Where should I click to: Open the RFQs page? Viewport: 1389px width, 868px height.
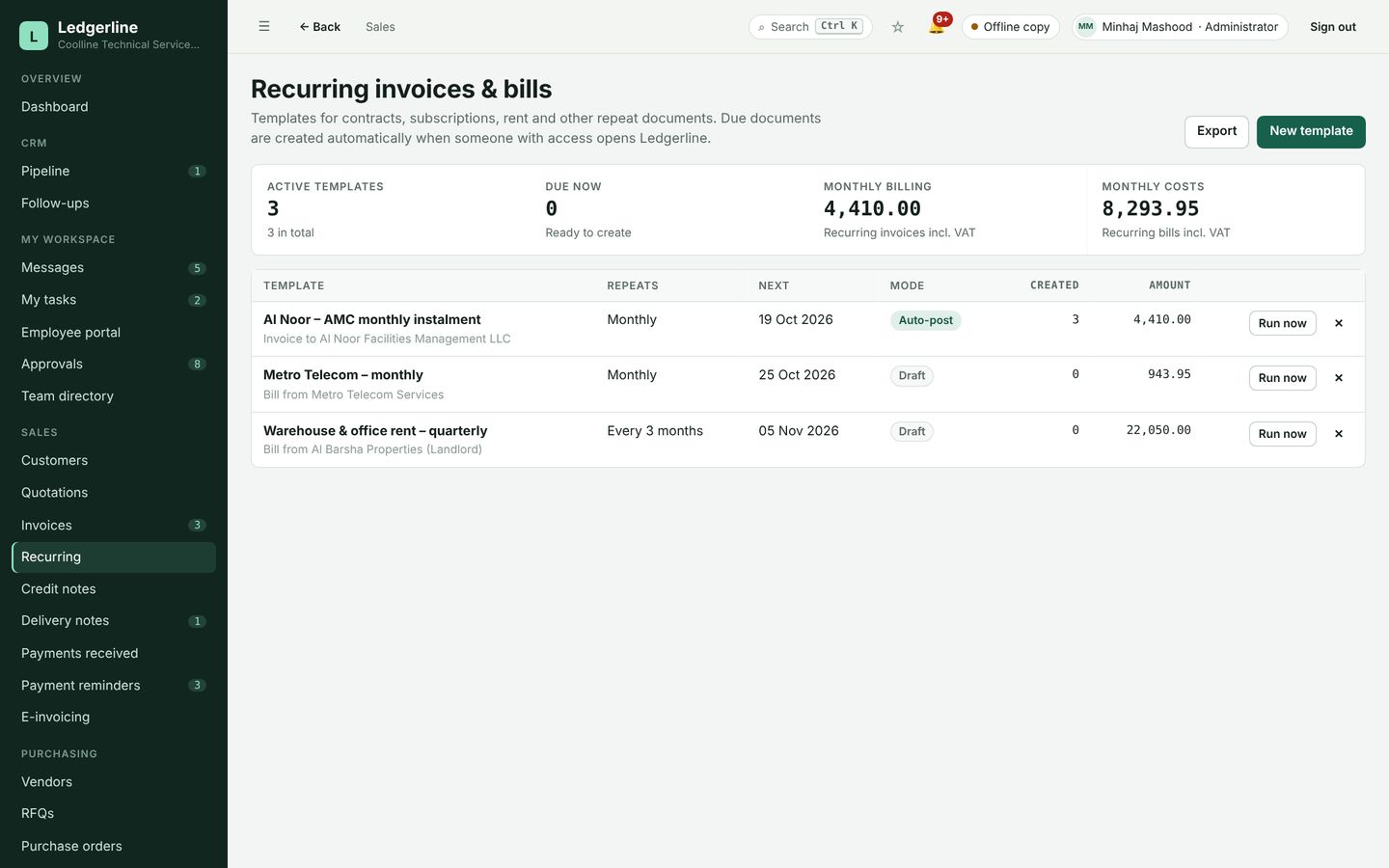[x=114, y=814]
